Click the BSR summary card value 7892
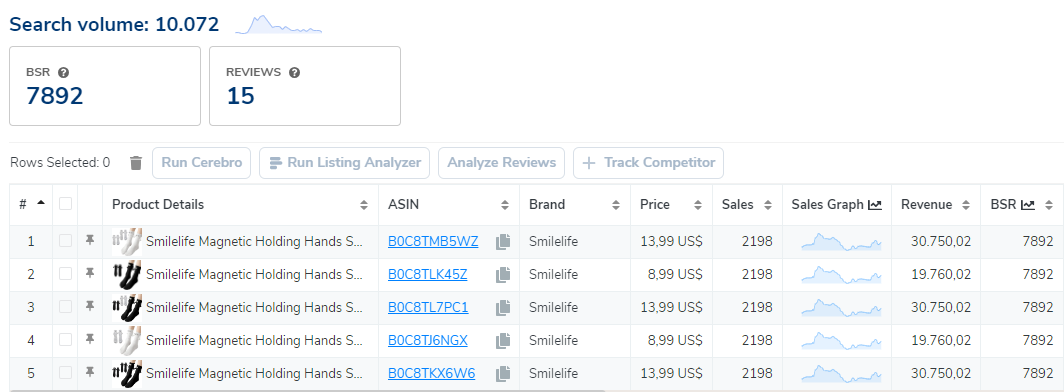1064x392 pixels. coord(54,96)
